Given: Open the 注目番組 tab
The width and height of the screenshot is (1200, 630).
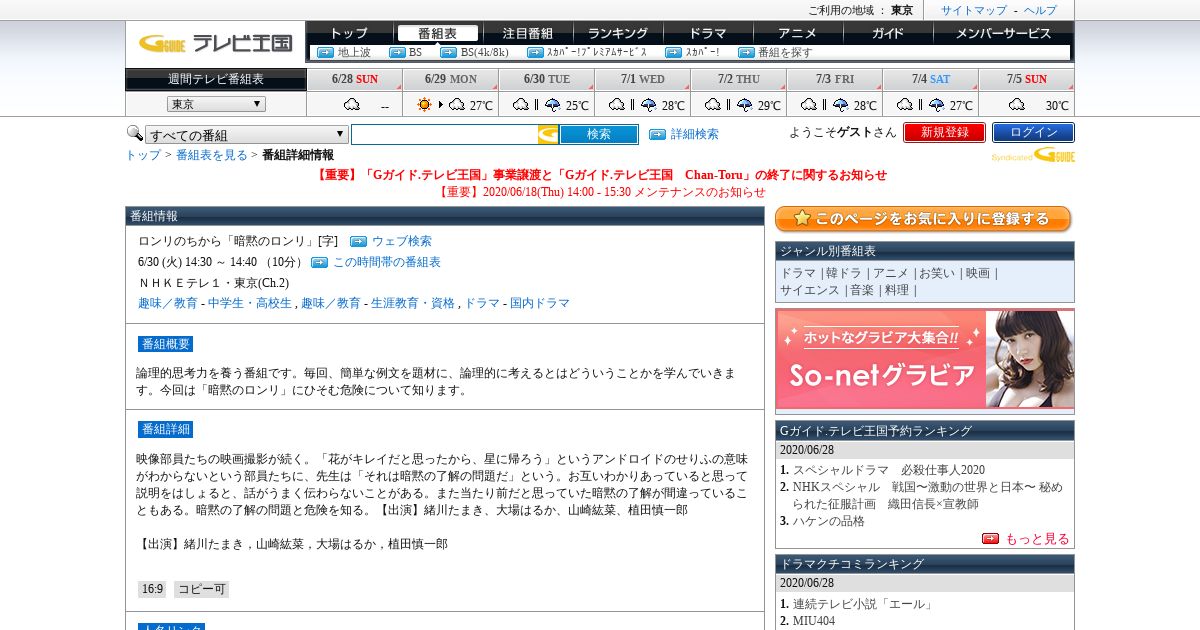Looking at the screenshot, I should [528, 33].
